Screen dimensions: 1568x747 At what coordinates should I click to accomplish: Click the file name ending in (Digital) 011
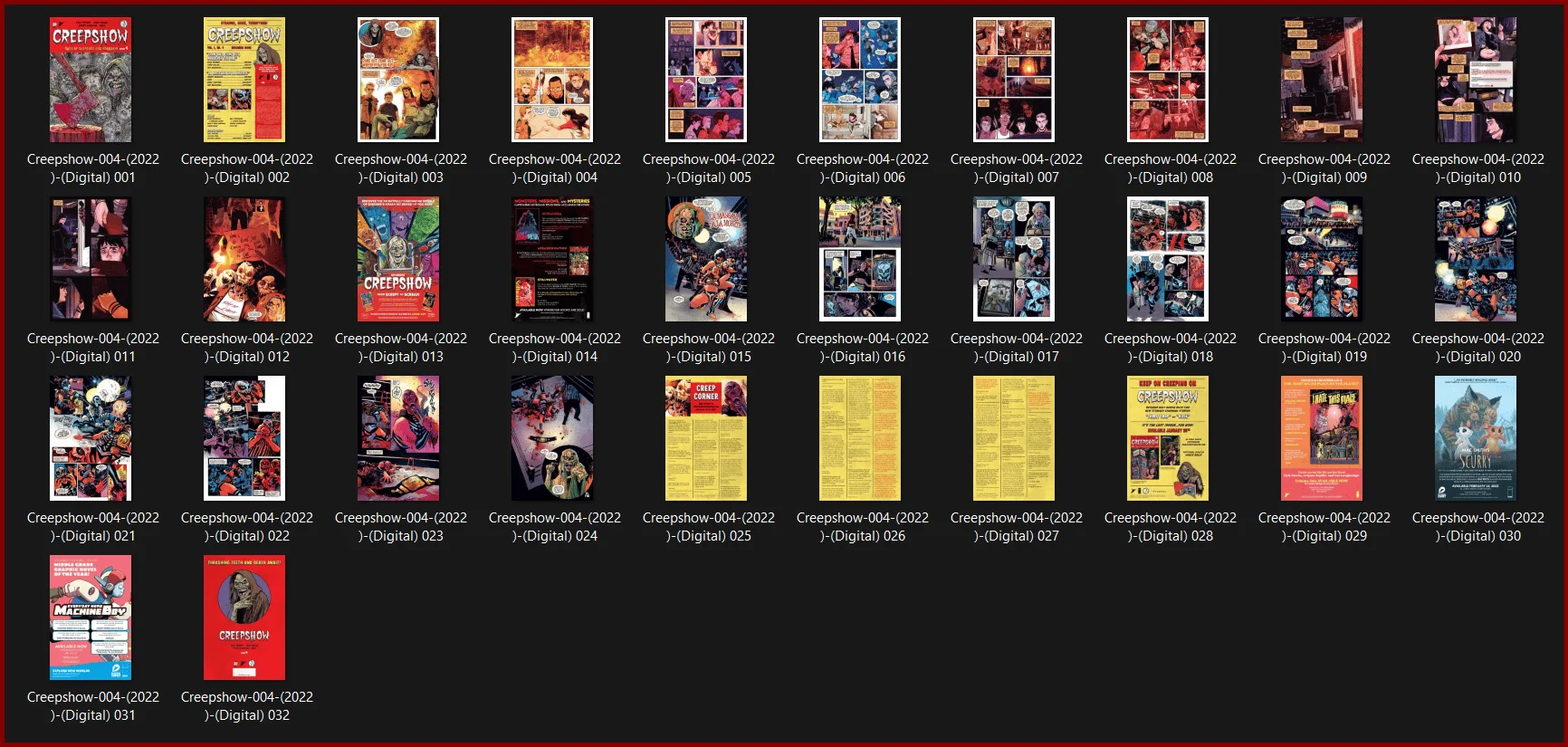[x=93, y=348]
